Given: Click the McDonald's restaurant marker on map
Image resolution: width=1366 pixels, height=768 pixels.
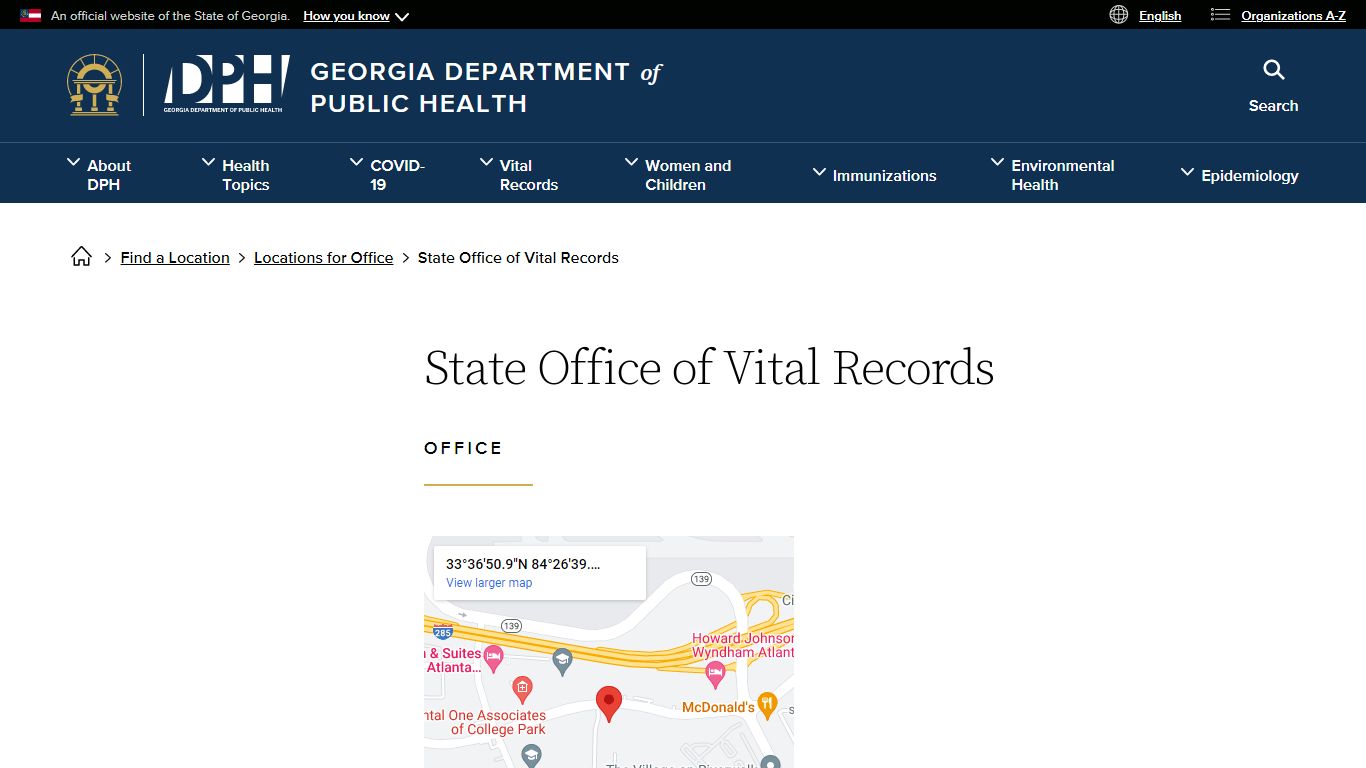Looking at the screenshot, I should [767, 705].
